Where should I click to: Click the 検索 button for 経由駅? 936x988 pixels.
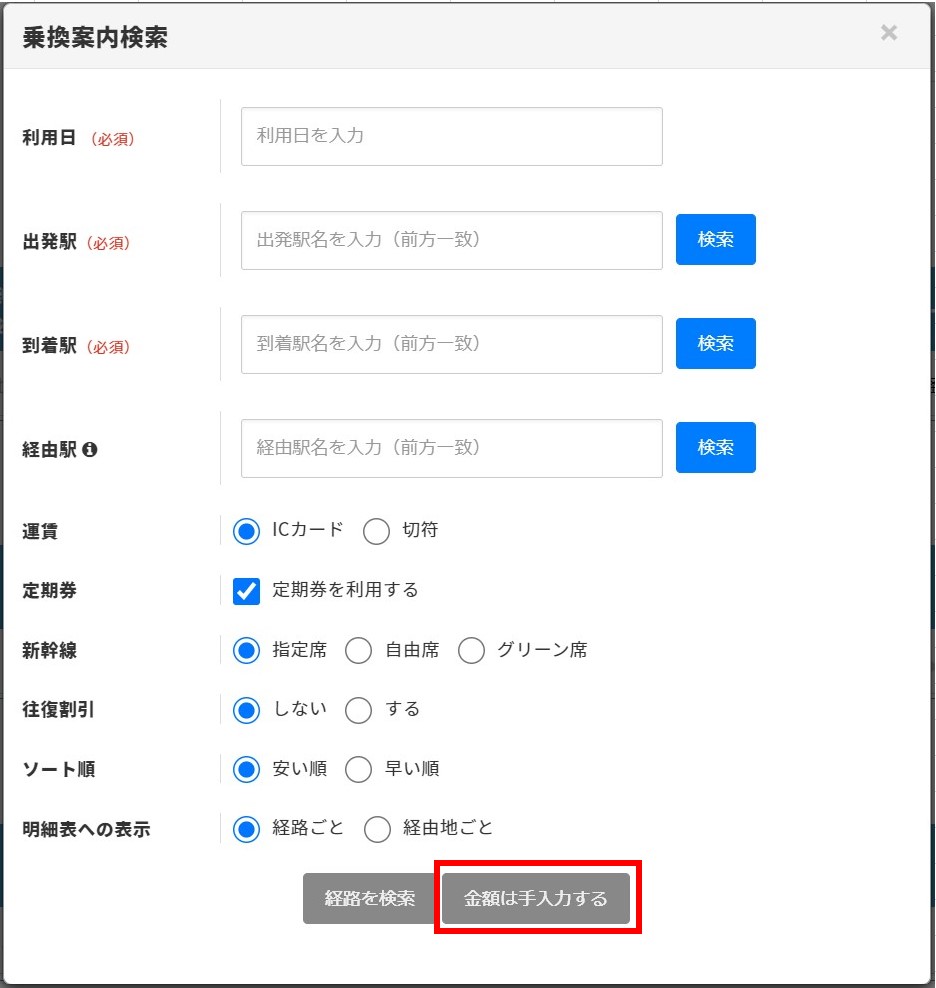pos(715,448)
